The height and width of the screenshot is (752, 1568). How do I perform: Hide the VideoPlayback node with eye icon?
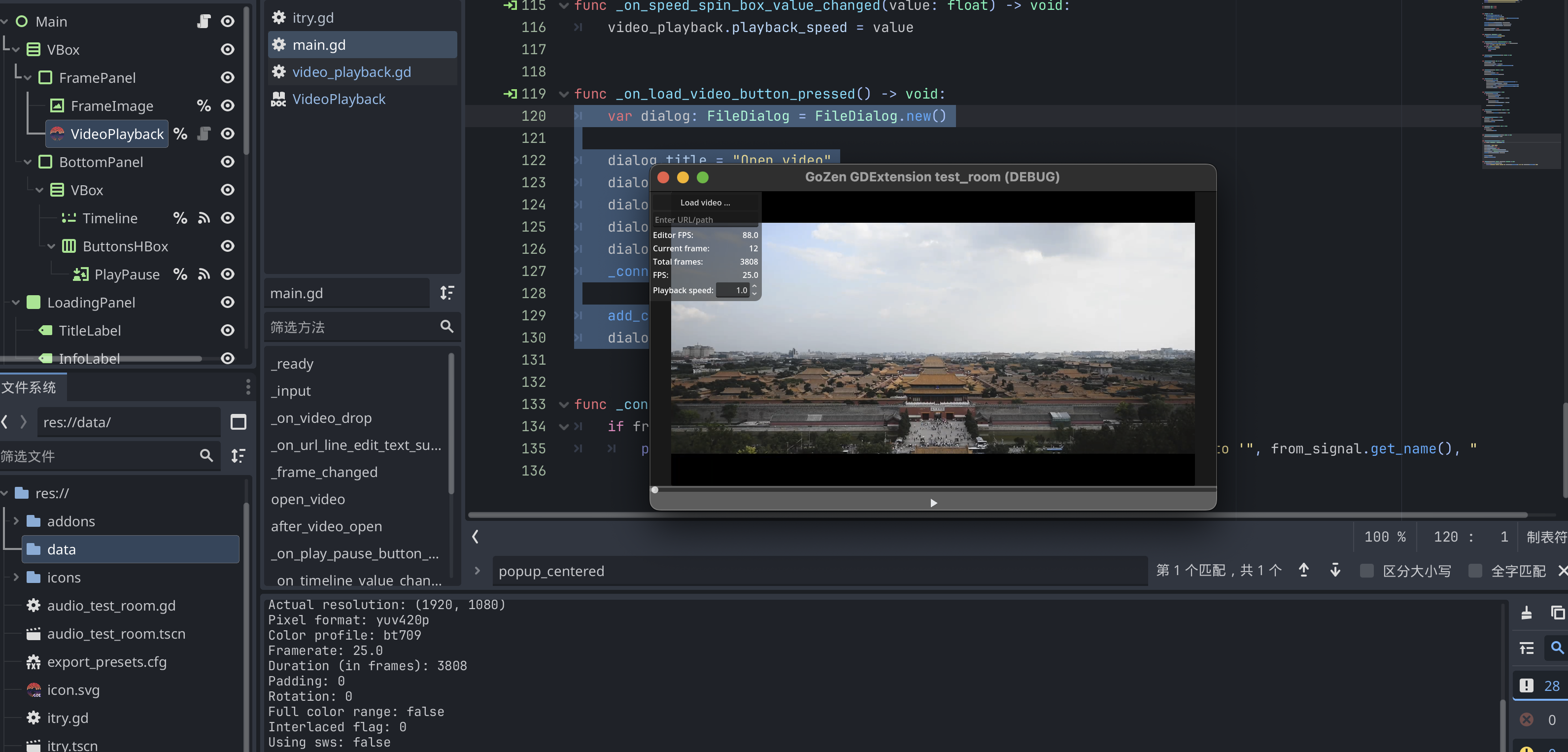point(228,134)
